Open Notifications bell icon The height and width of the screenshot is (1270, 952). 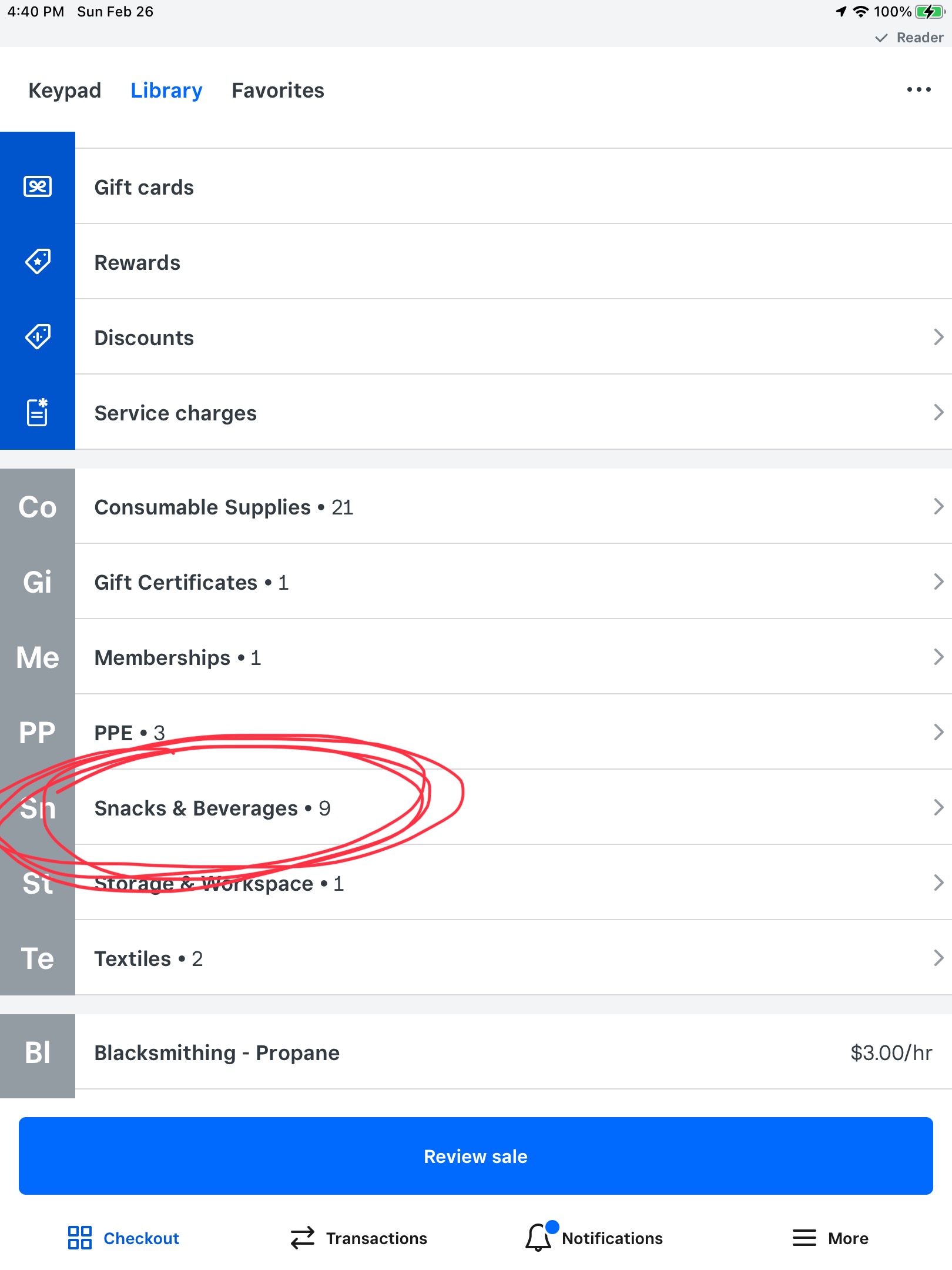(539, 1237)
